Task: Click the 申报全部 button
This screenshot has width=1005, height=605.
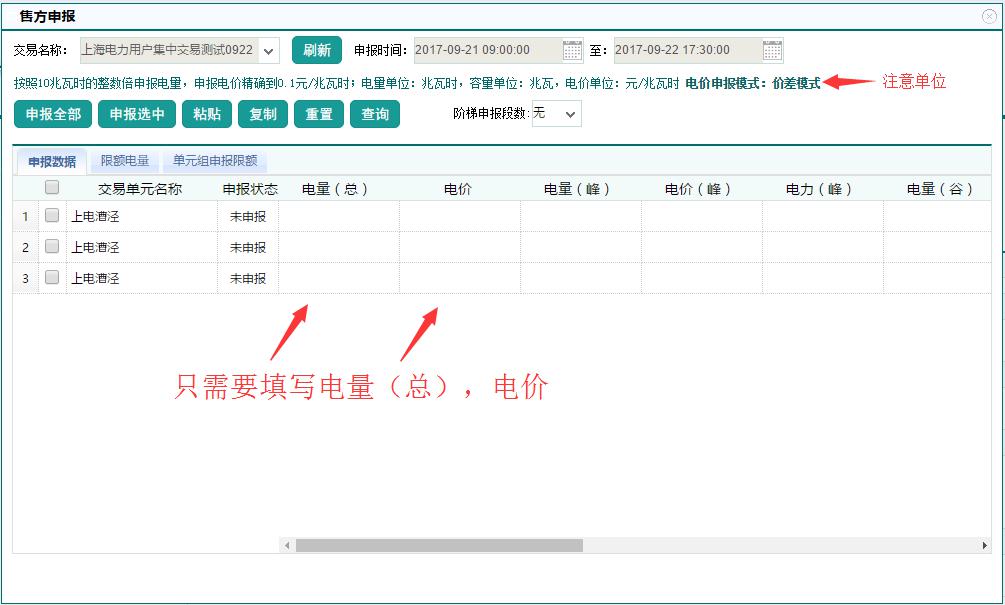Action: click(x=53, y=114)
